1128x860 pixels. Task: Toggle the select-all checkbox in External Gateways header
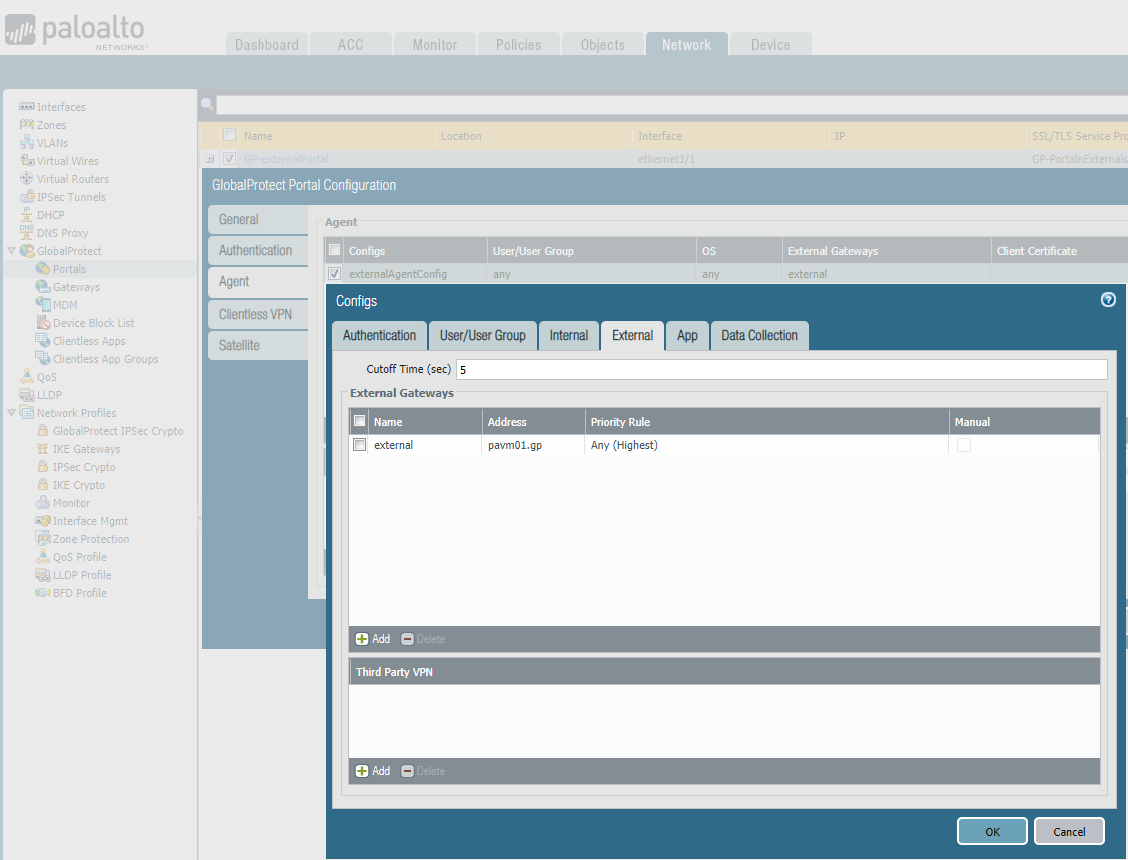pos(360,422)
